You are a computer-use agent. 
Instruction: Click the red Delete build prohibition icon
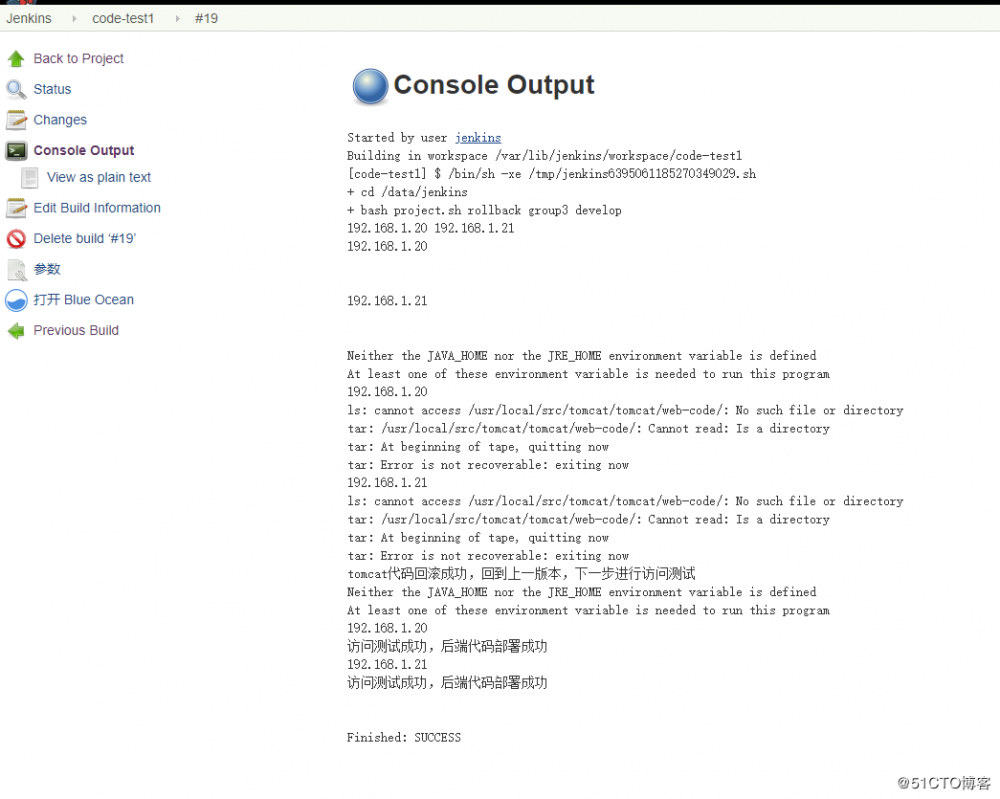[x=15, y=238]
